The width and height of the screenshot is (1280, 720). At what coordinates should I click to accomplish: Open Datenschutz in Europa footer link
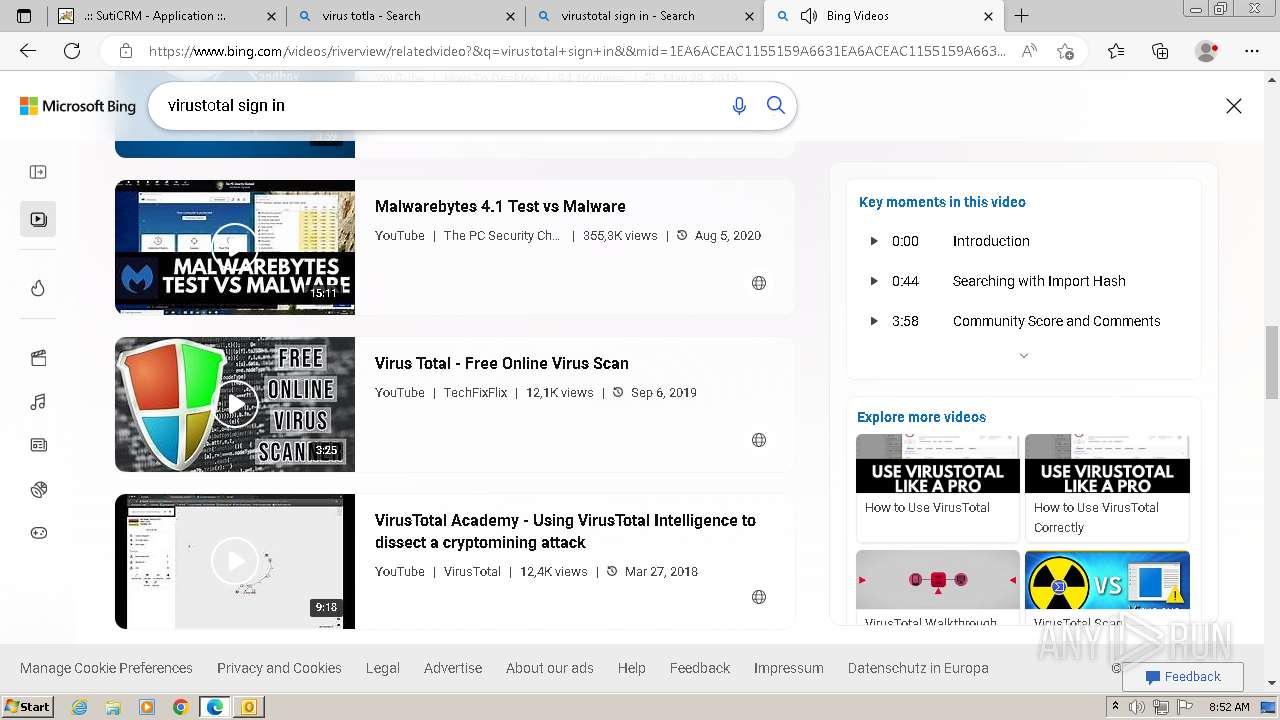point(918,668)
